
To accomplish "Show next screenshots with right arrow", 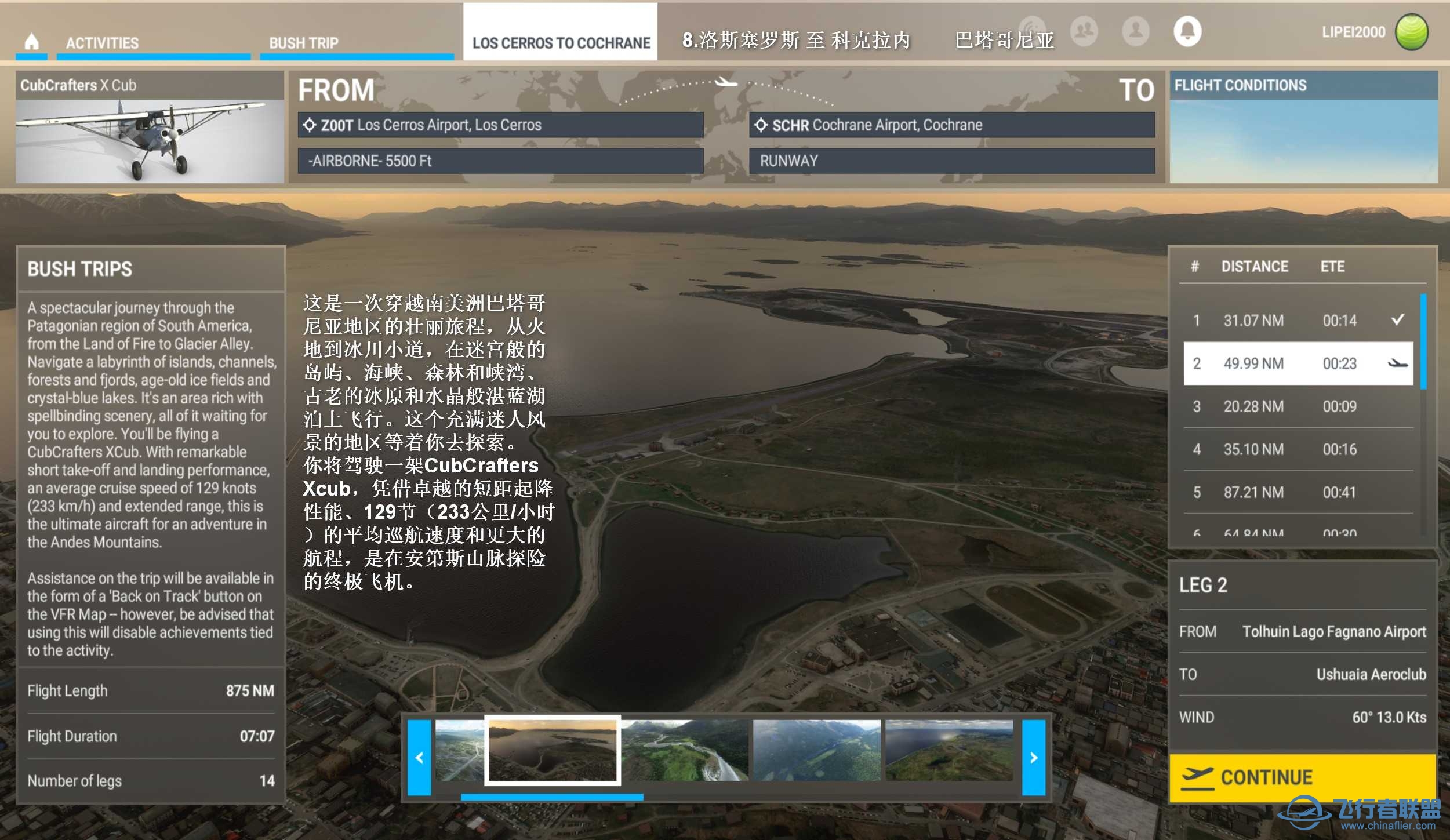I will (x=1033, y=757).
